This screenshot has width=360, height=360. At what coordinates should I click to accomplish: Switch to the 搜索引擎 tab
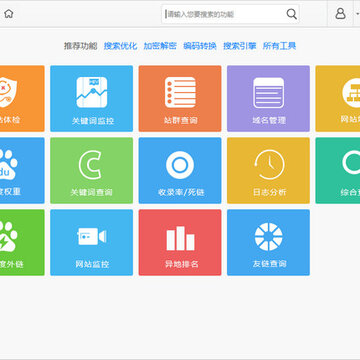[x=240, y=46]
